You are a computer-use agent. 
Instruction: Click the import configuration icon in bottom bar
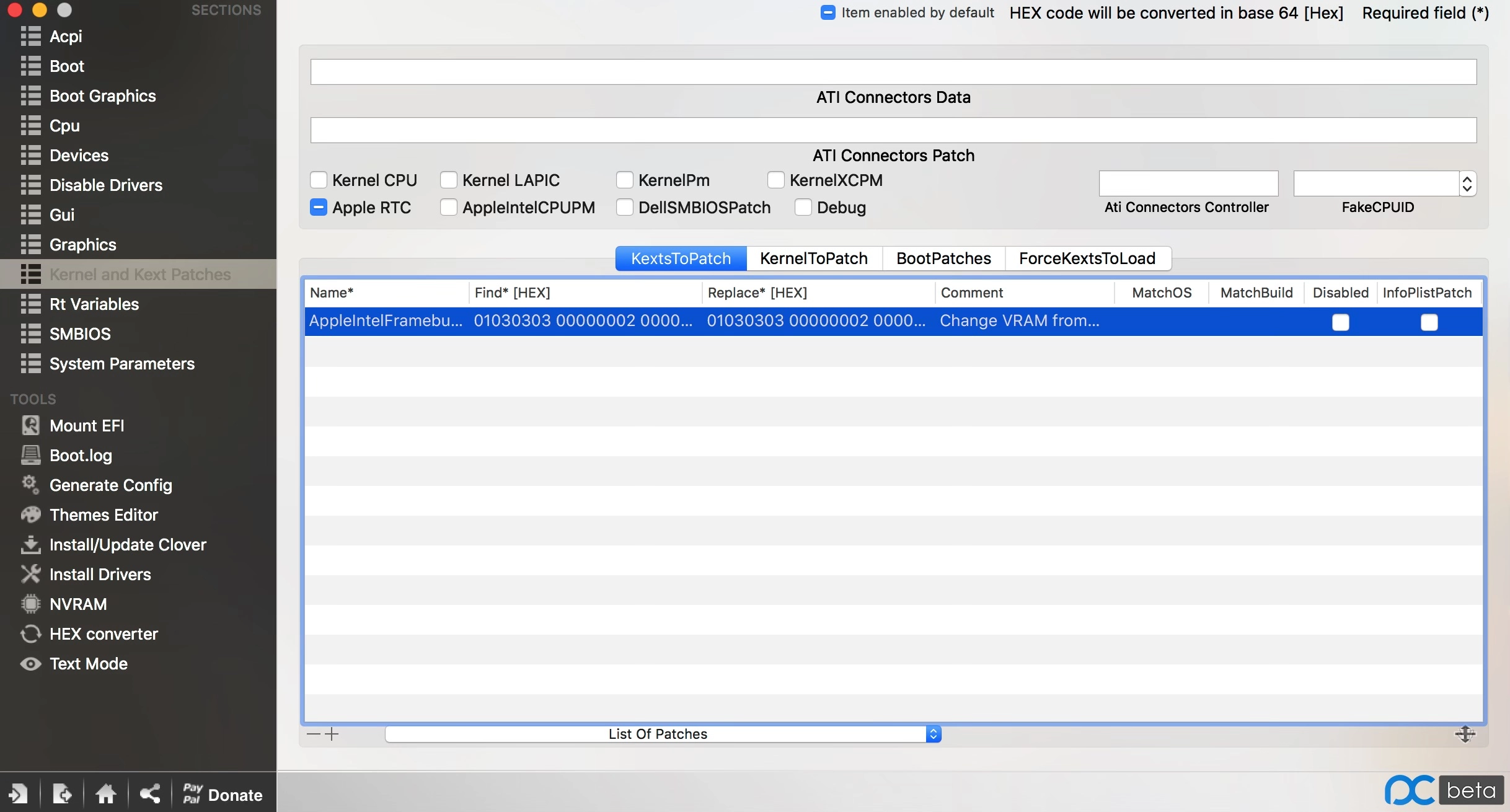tap(18, 793)
